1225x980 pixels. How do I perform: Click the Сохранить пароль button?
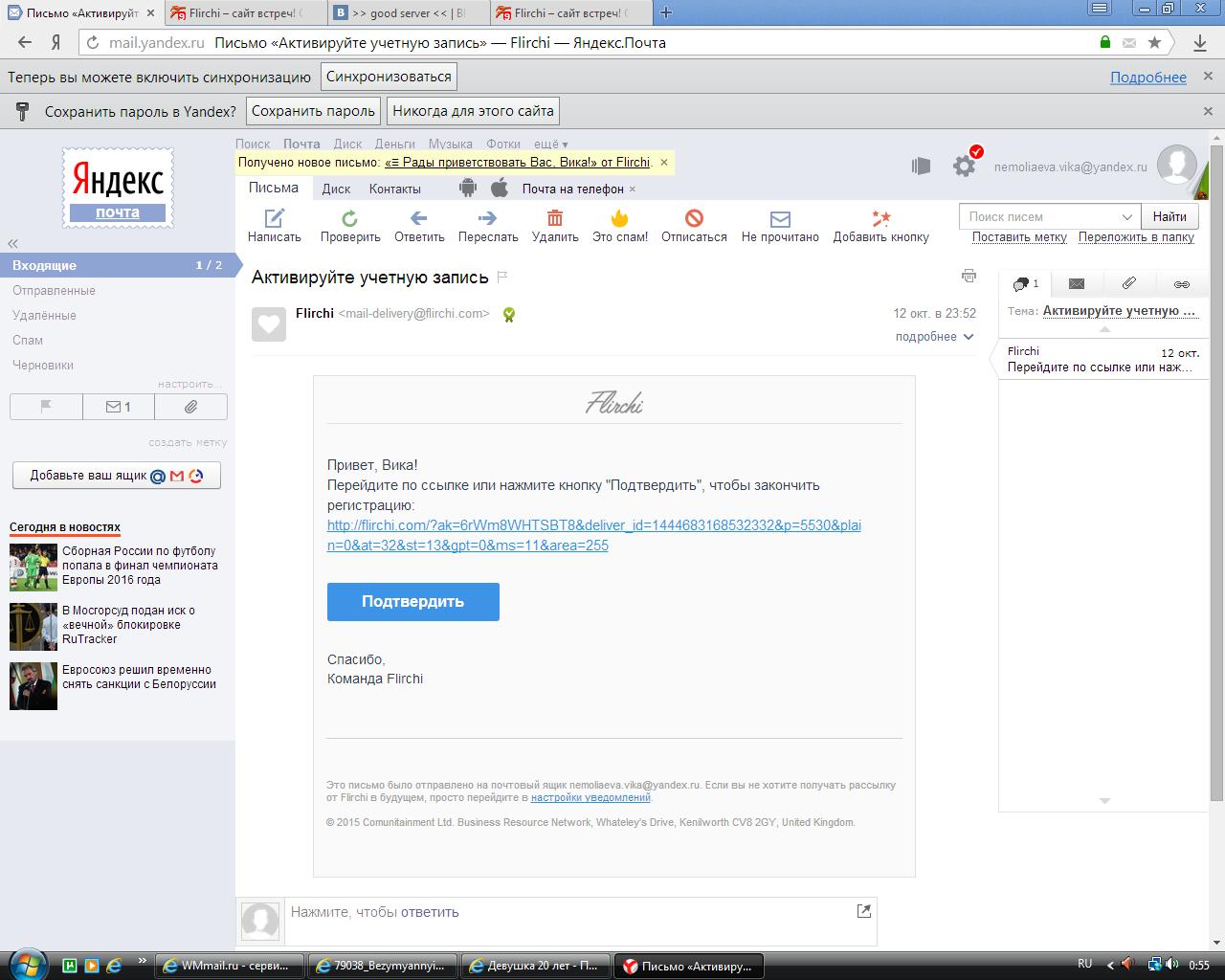[x=313, y=111]
